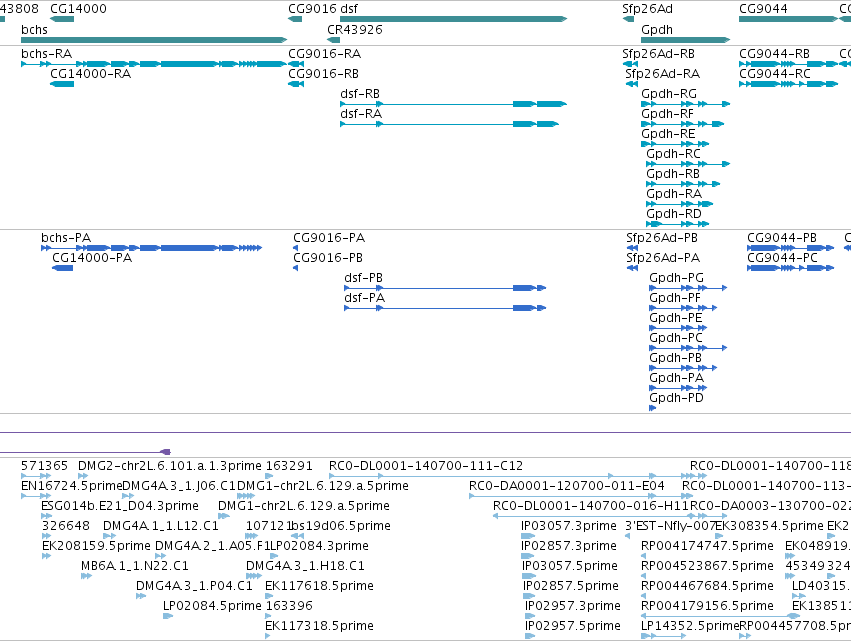
Task: Click EST RC0-DL0001-140700-016-H11
Action: 609,516
